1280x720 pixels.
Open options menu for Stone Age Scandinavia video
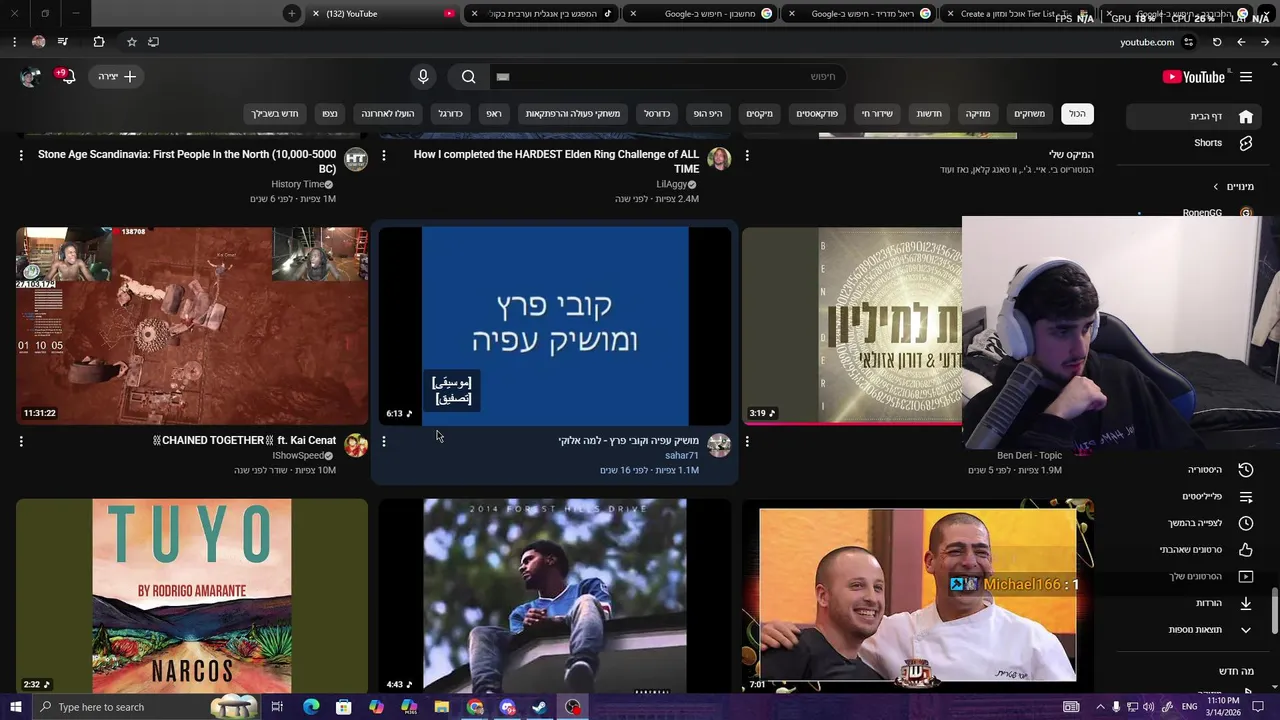[21, 156]
